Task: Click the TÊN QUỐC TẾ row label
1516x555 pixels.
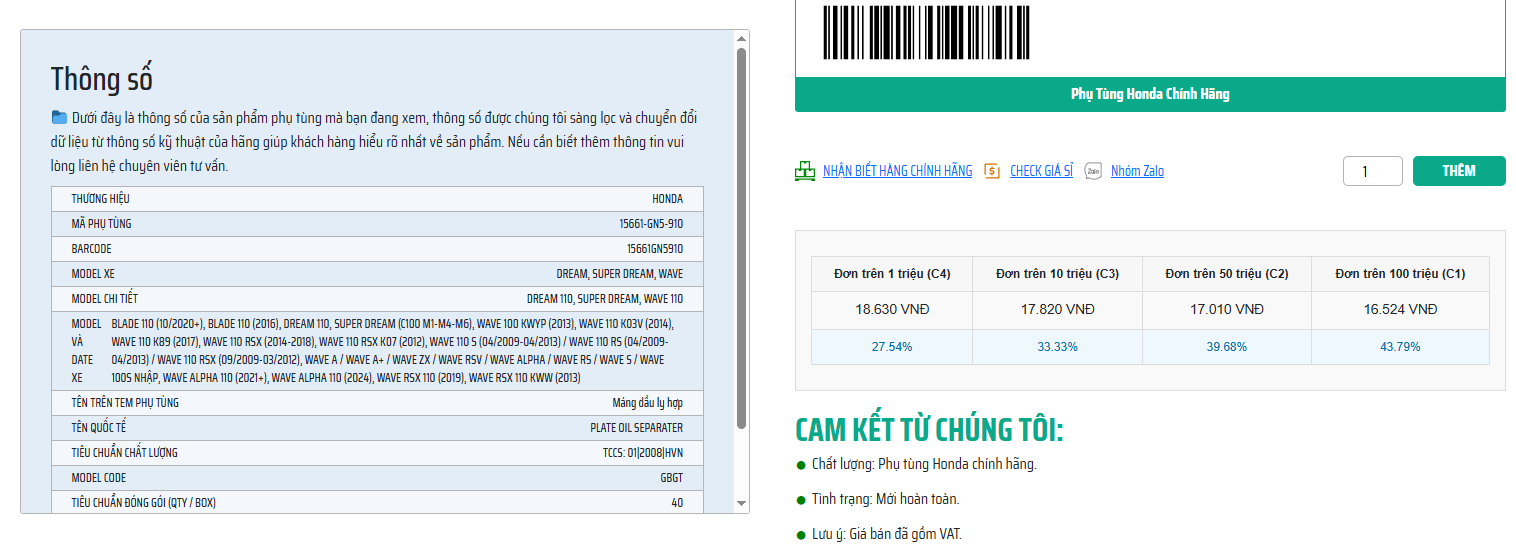Action: click(98, 428)
